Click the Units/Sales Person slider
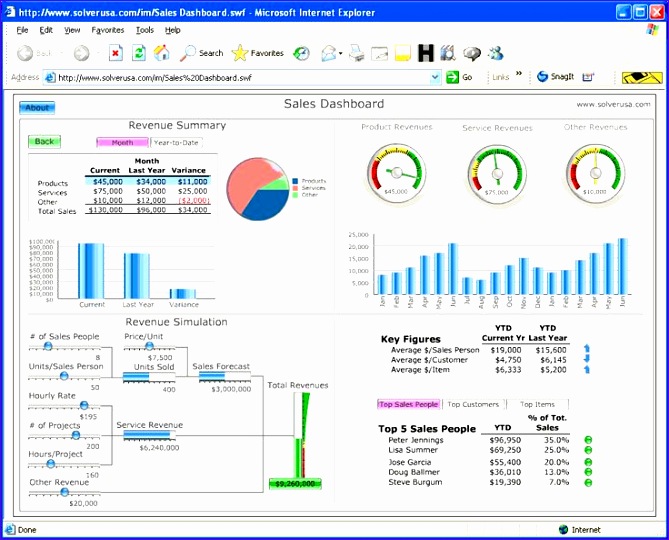 point(64,376)
